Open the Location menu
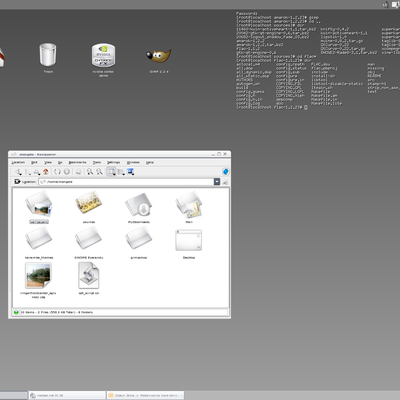400x400 pixels. (x=18, y=162)
